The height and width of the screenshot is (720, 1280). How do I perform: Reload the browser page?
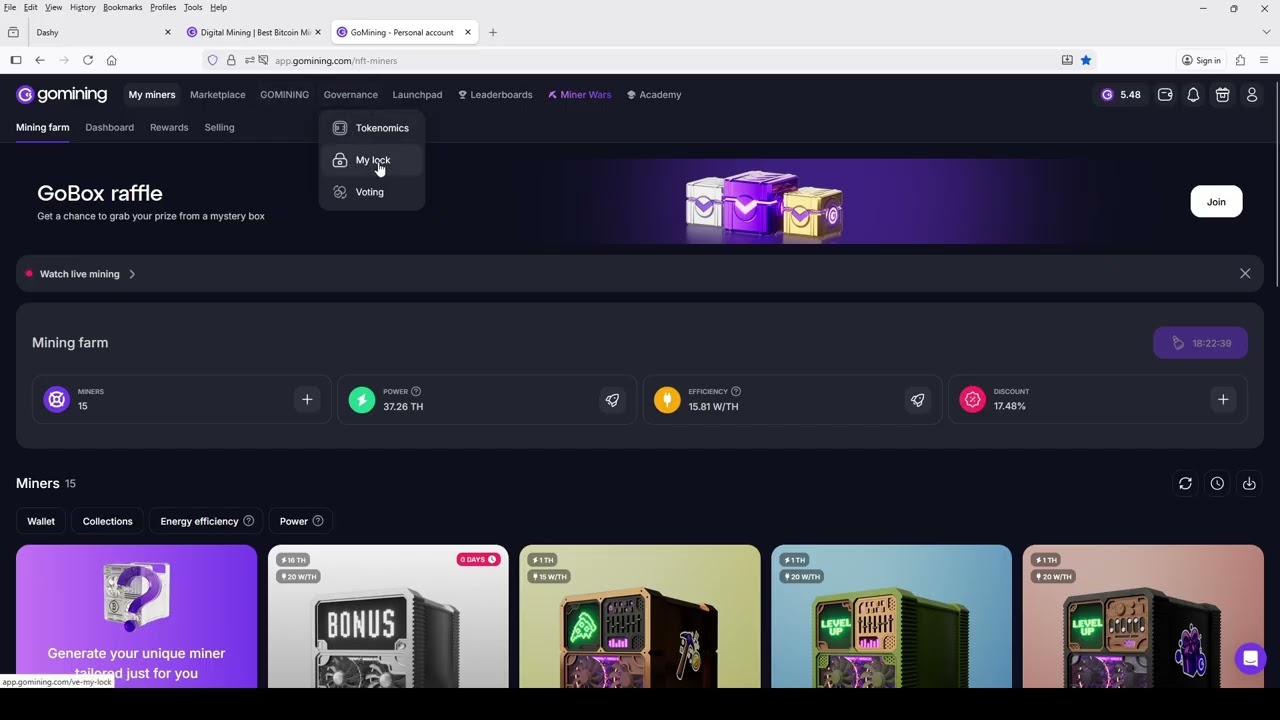pyautogui.click(x=88, y=60)
